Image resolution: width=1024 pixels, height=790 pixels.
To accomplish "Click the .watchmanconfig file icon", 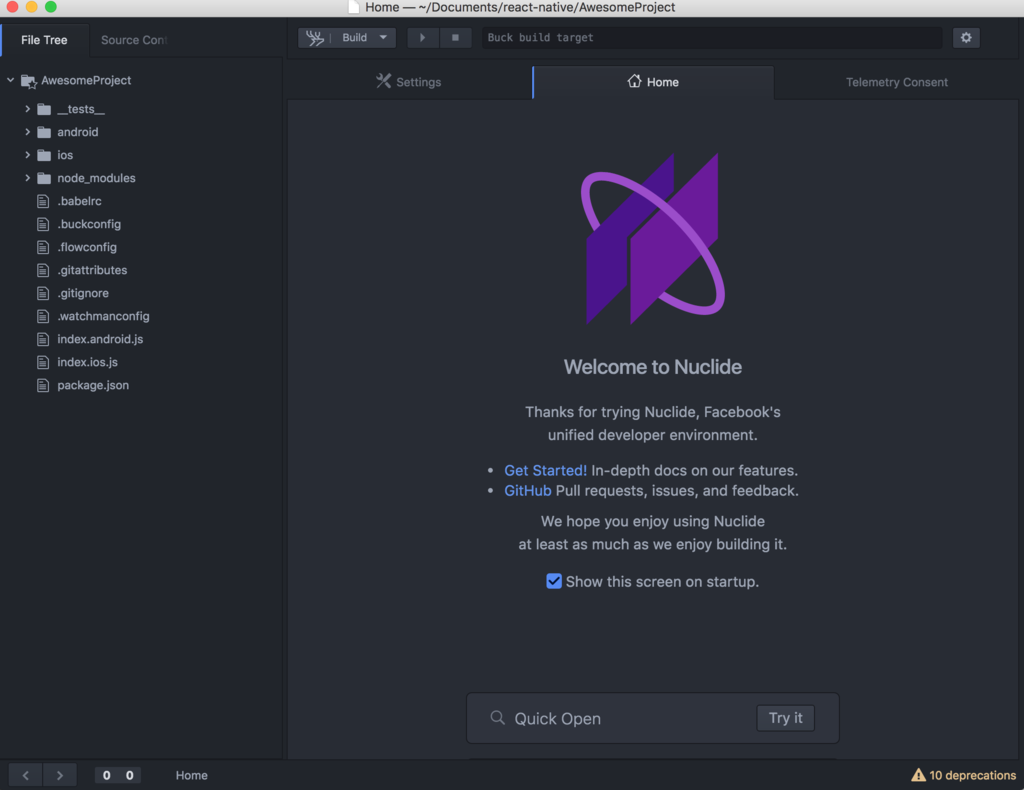I will (x=43, y=316).
